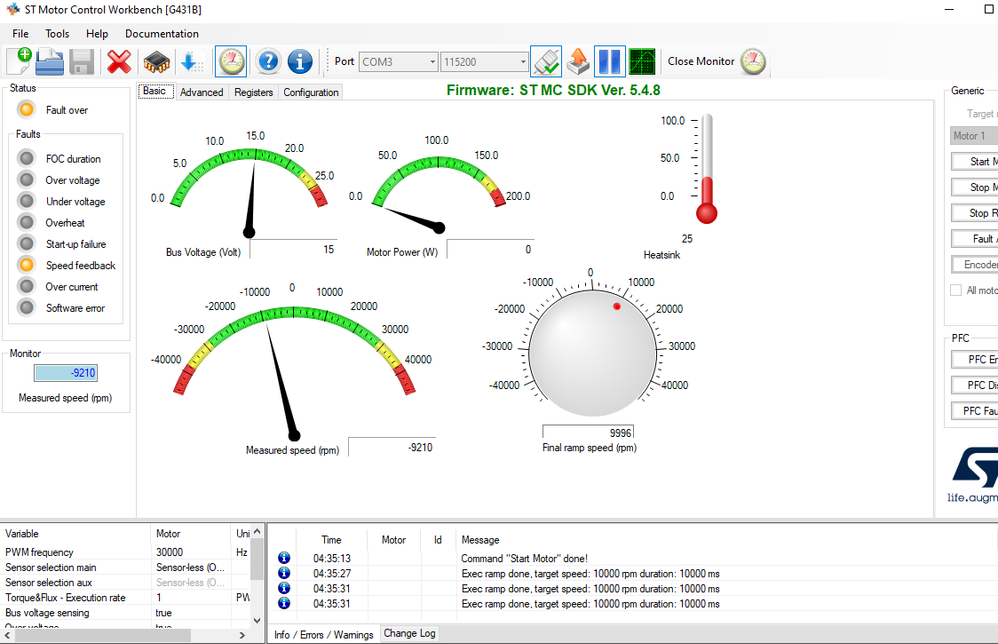Click the Over current fault LED
This screenshot has height=644, width=998.
26,286
